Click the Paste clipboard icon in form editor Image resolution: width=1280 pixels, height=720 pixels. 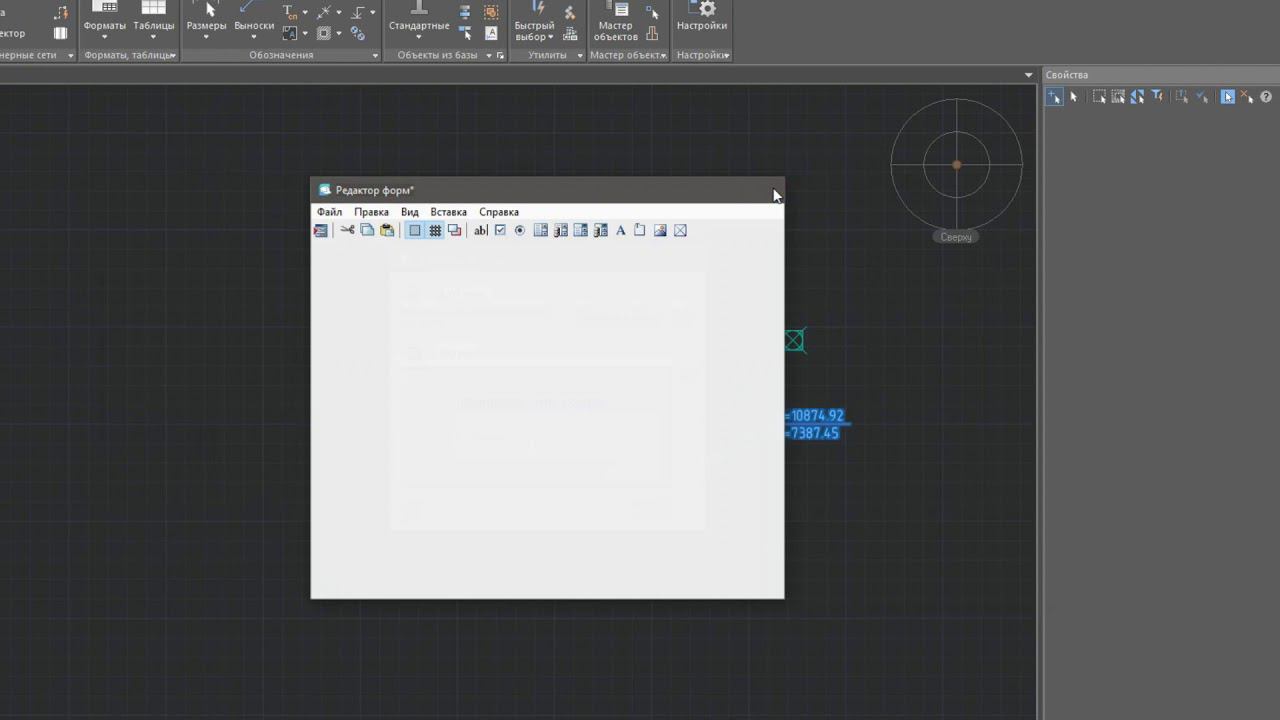point(387,230)
